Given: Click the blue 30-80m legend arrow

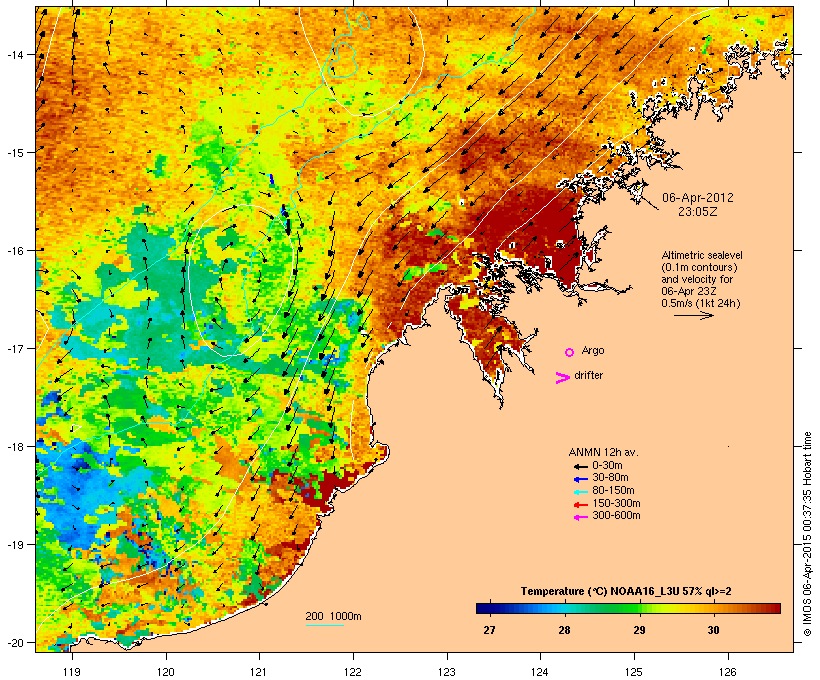Looking at the screenshot, I should (x=580, y=479).
